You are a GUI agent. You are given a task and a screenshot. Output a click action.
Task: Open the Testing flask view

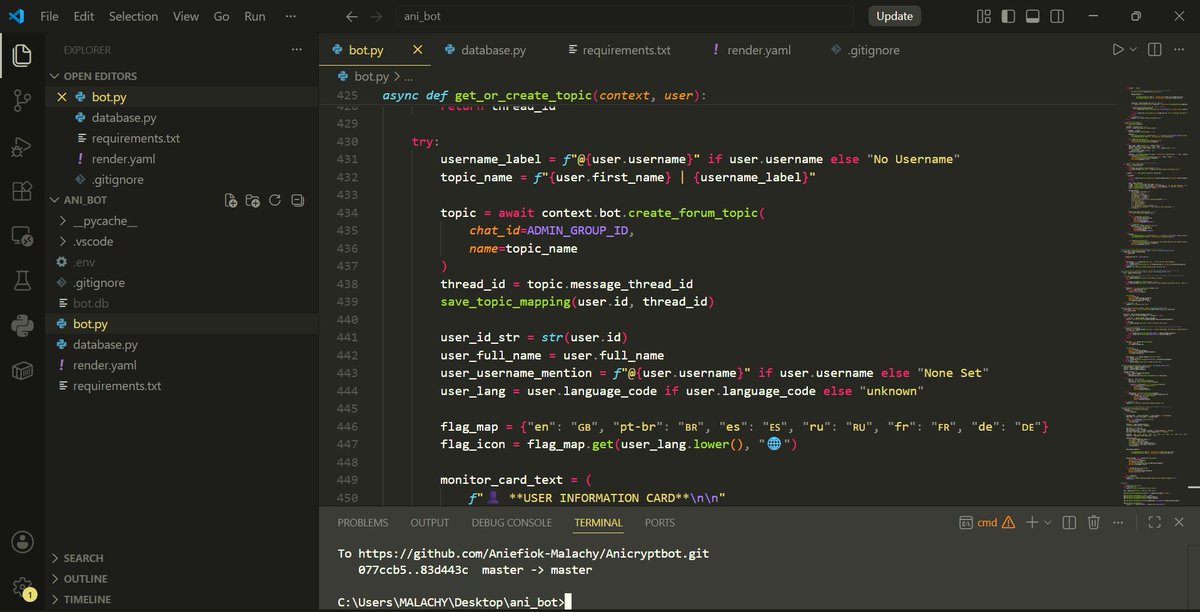click(x=22, y=281)
